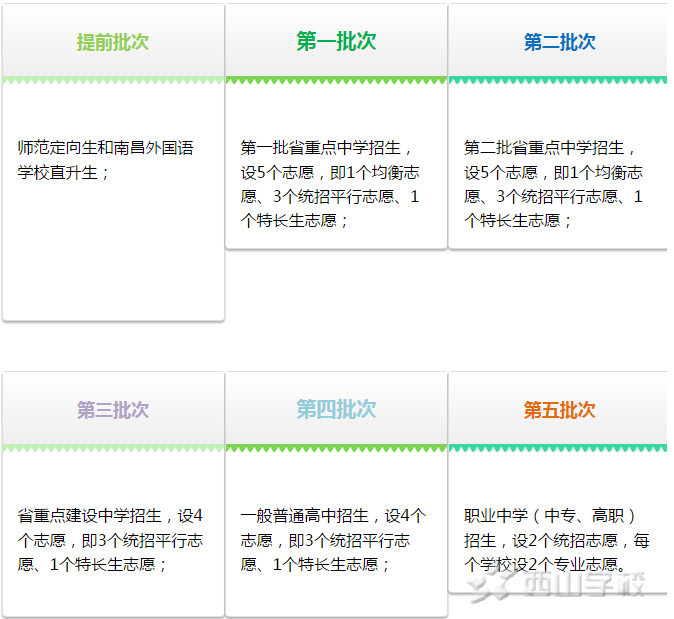Click light green zigzag strip under 第三批次
The height and width of the screenshot is (619, 674).
click(x=113, y=449)
